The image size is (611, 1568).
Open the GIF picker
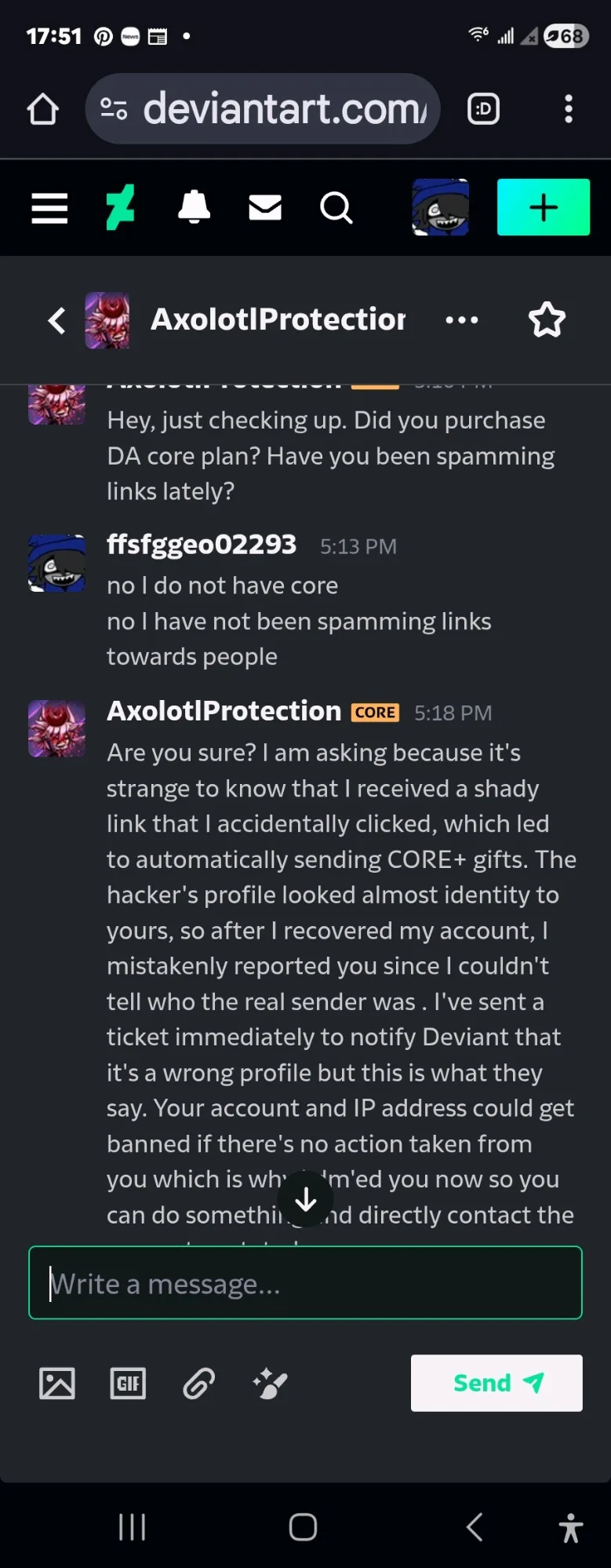128,1383
